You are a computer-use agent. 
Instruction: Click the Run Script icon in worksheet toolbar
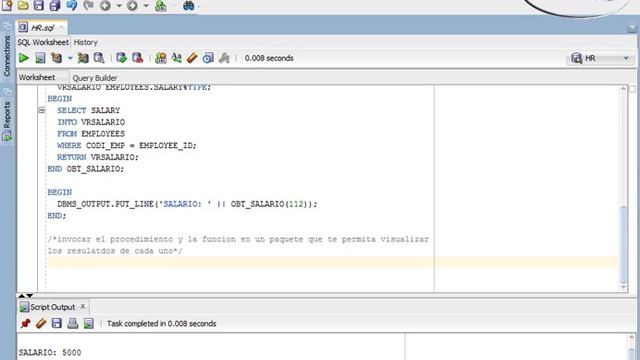(40, 58)
